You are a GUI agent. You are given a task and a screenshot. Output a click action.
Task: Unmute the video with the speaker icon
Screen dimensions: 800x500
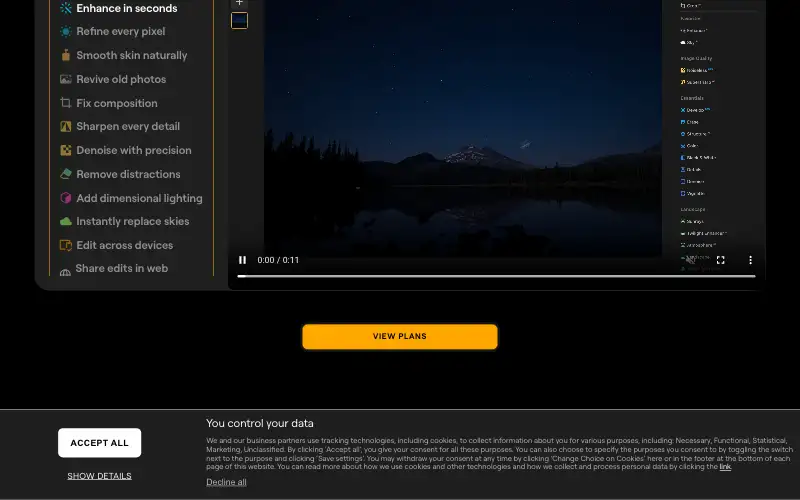pyautogui.click(x=691, y=260)
